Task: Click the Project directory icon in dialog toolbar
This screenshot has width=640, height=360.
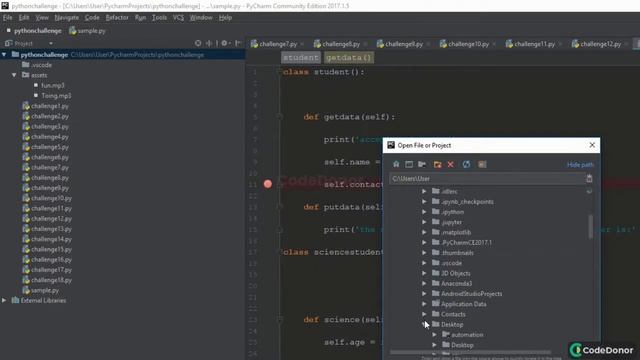Action: tap(422, 164)
